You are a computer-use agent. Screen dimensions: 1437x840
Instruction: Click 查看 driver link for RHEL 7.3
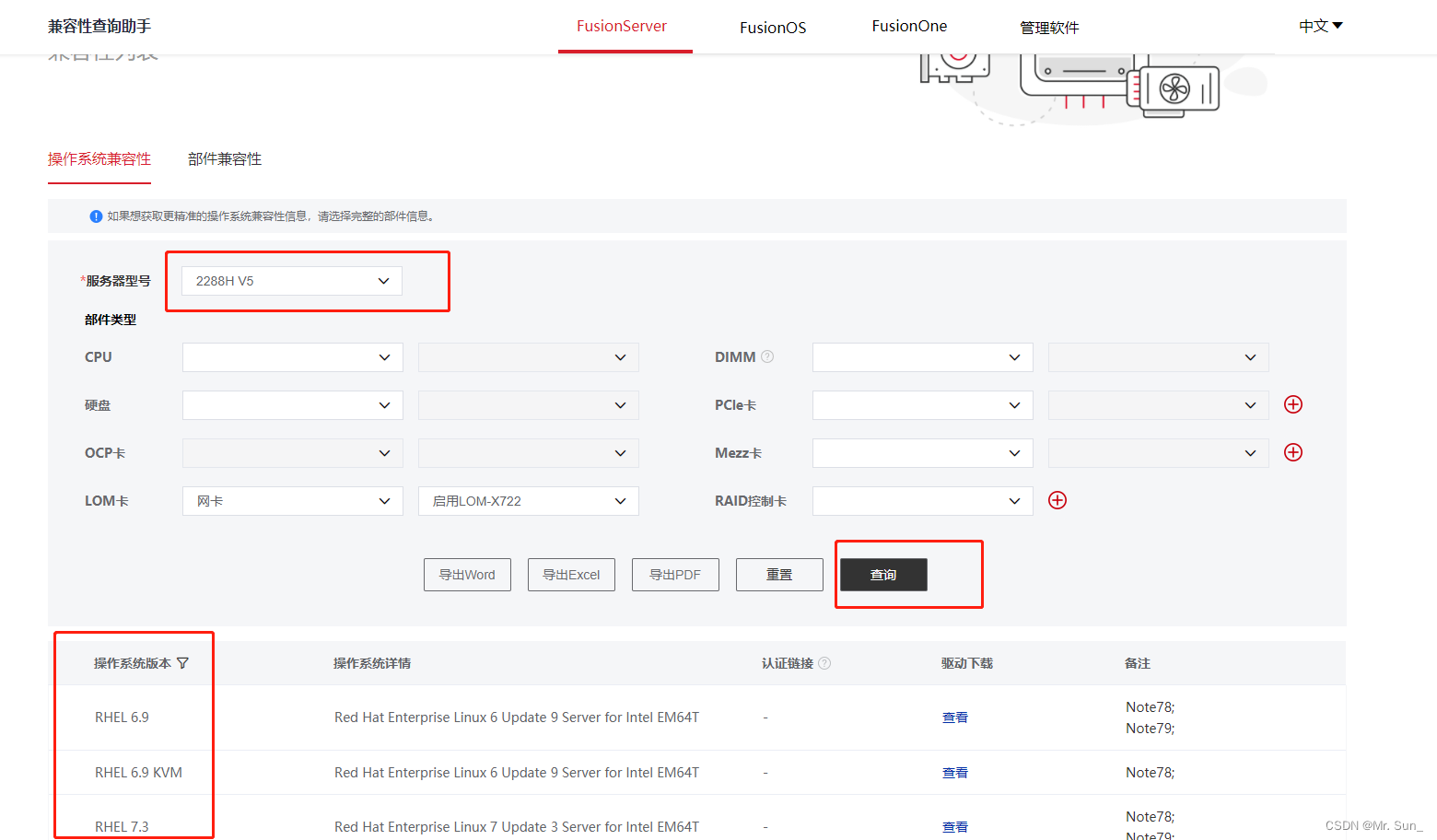point(955,827)
